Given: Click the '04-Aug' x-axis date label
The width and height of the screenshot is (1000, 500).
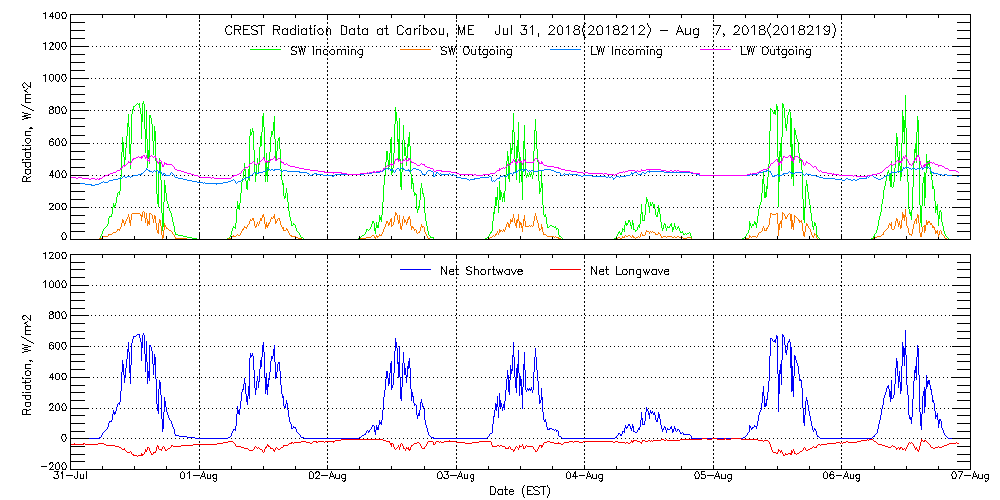Looking at the screenshot, I should (x=585, y=476).
